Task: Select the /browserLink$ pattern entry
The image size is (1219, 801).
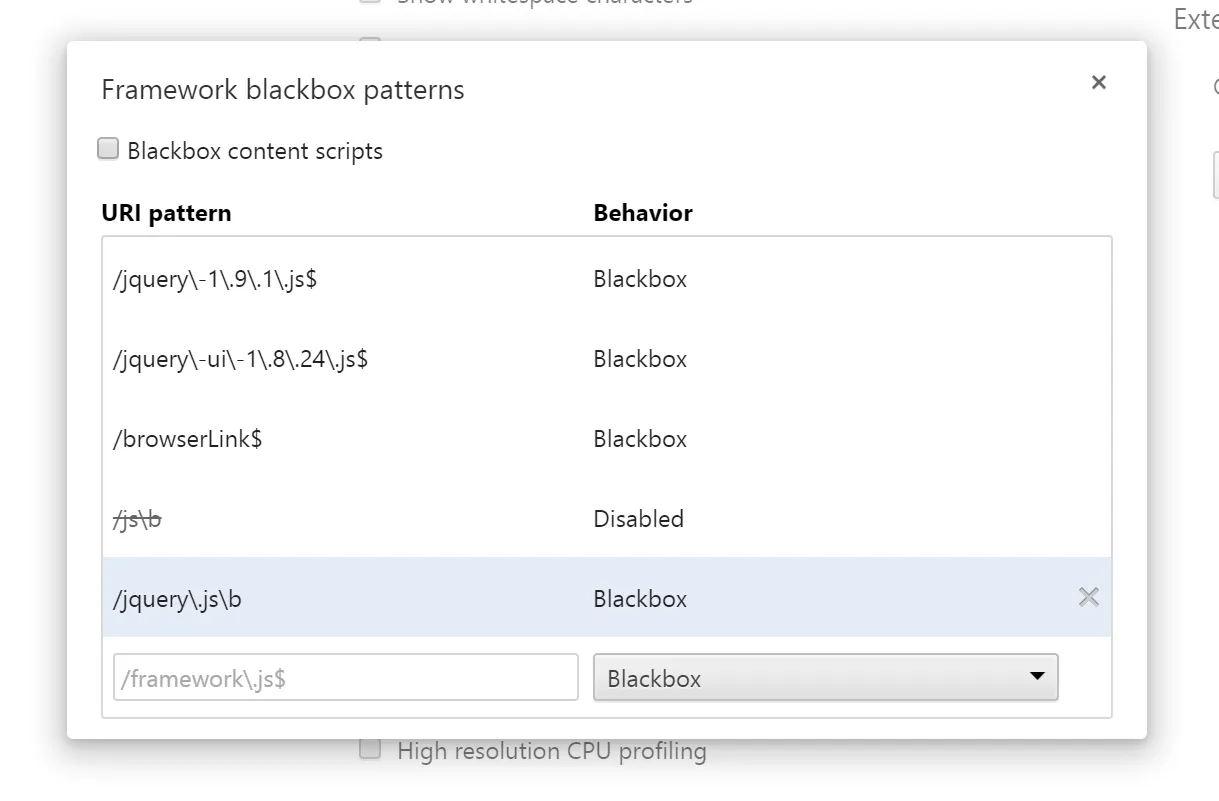Action: click(188, 439)
